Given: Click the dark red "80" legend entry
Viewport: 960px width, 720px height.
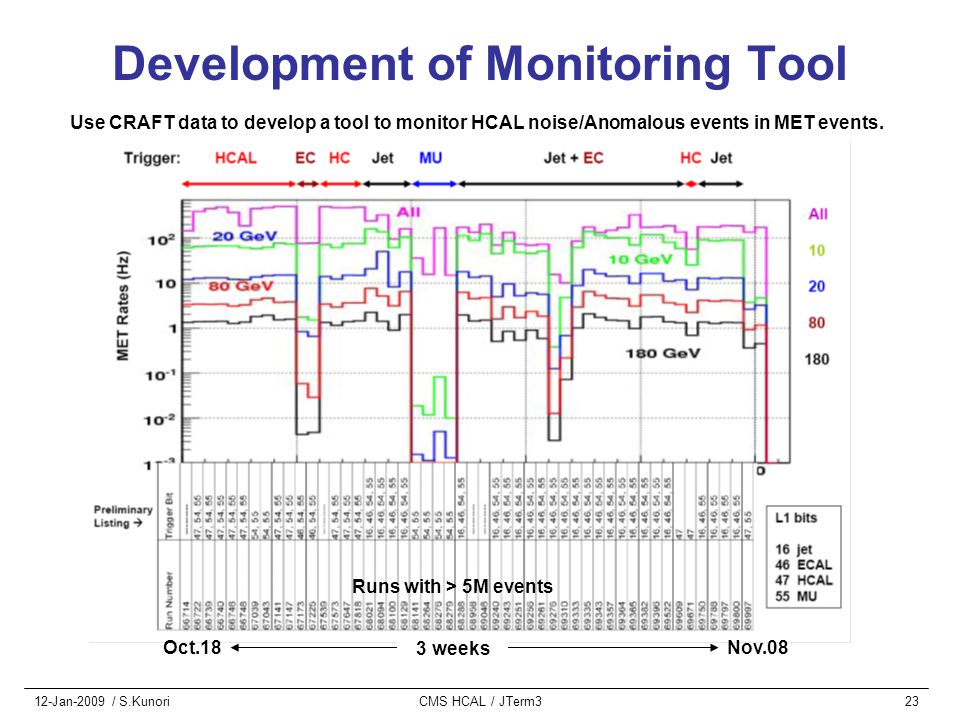Looking at the screenshot, I should pyautogui.click(x=817, y=323).
